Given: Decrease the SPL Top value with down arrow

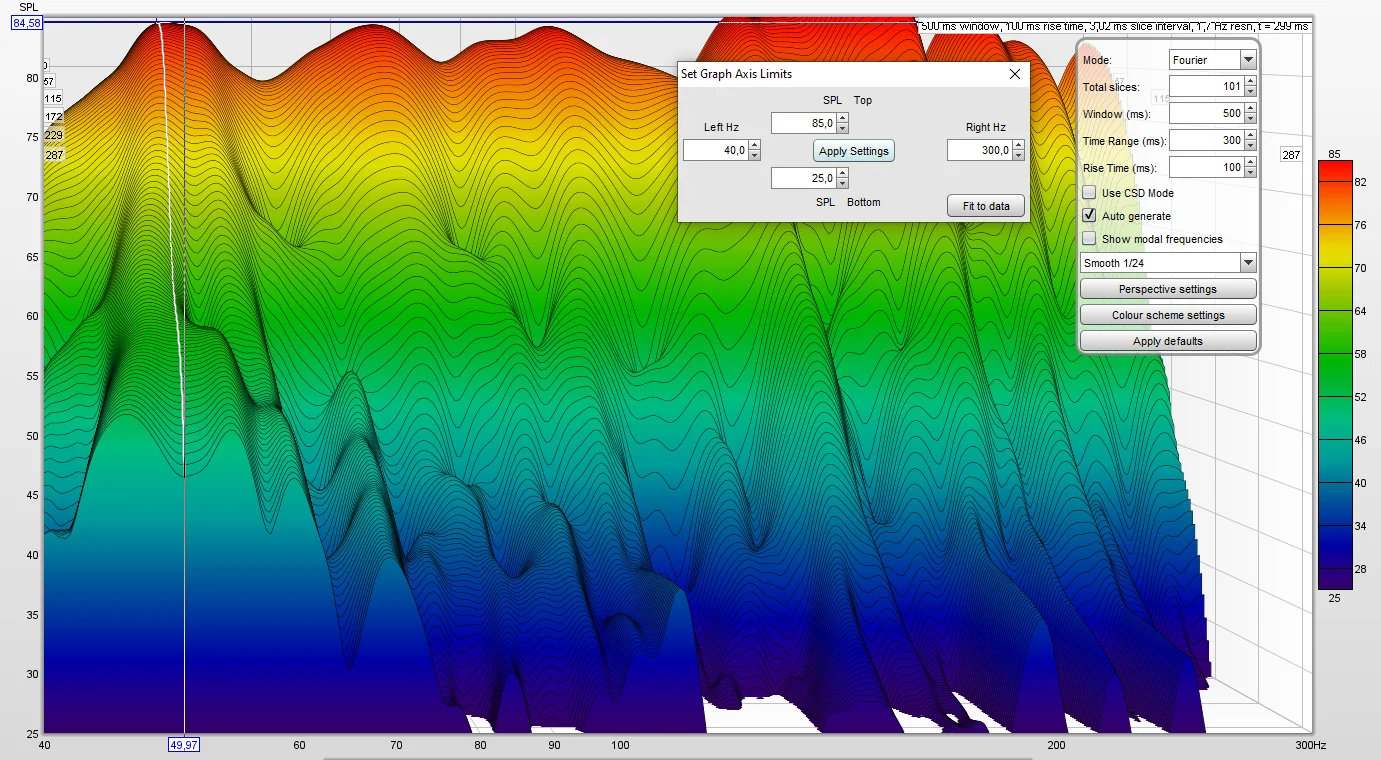Looking at the screenshot, I should click(x=842, y=128).
